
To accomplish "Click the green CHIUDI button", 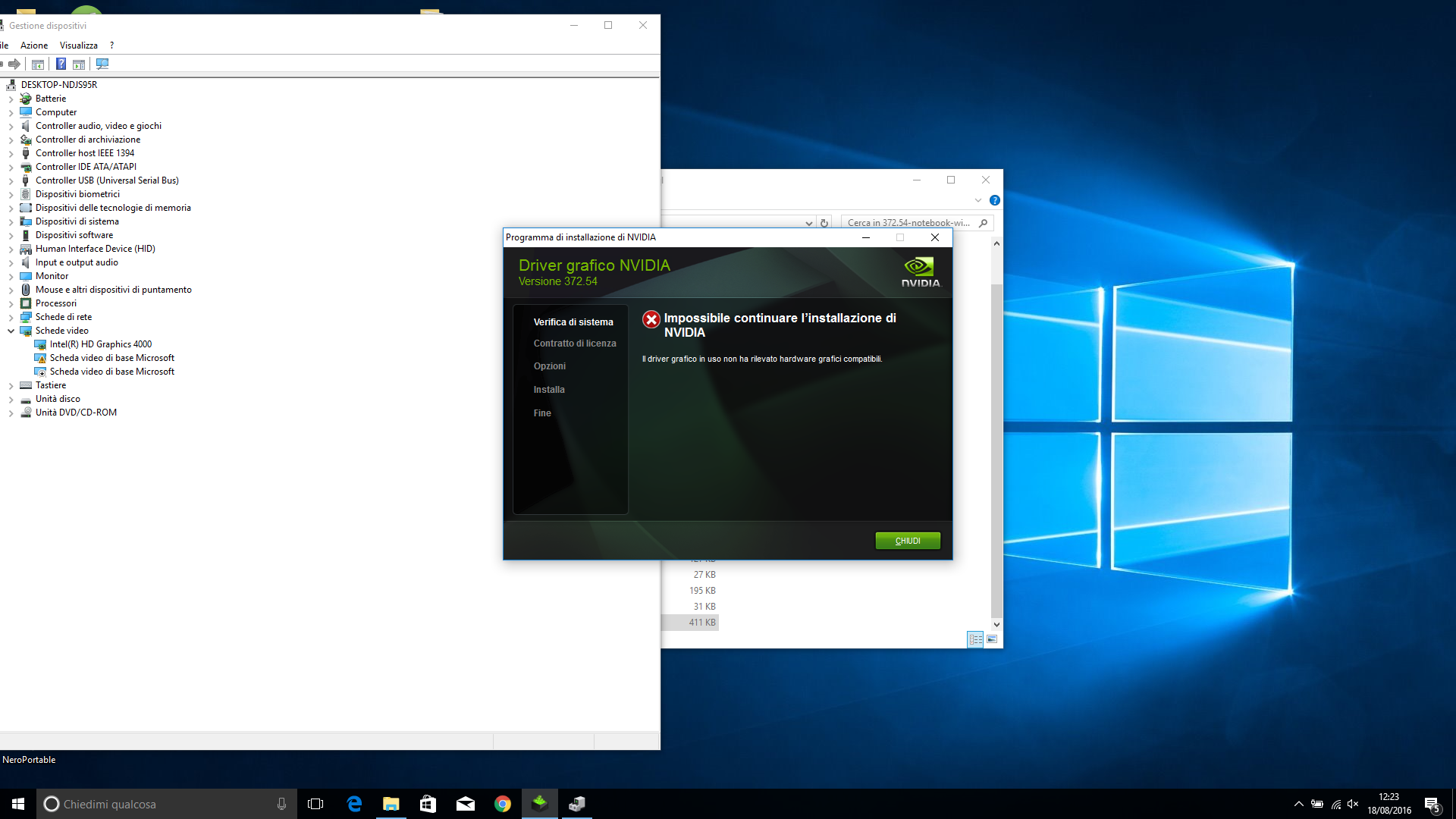I will [x=908, y=541].
